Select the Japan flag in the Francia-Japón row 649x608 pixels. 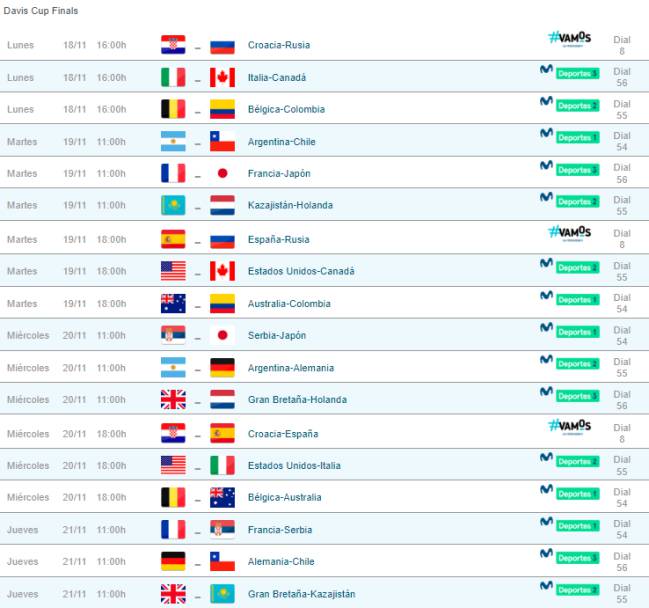pos(222,173)
